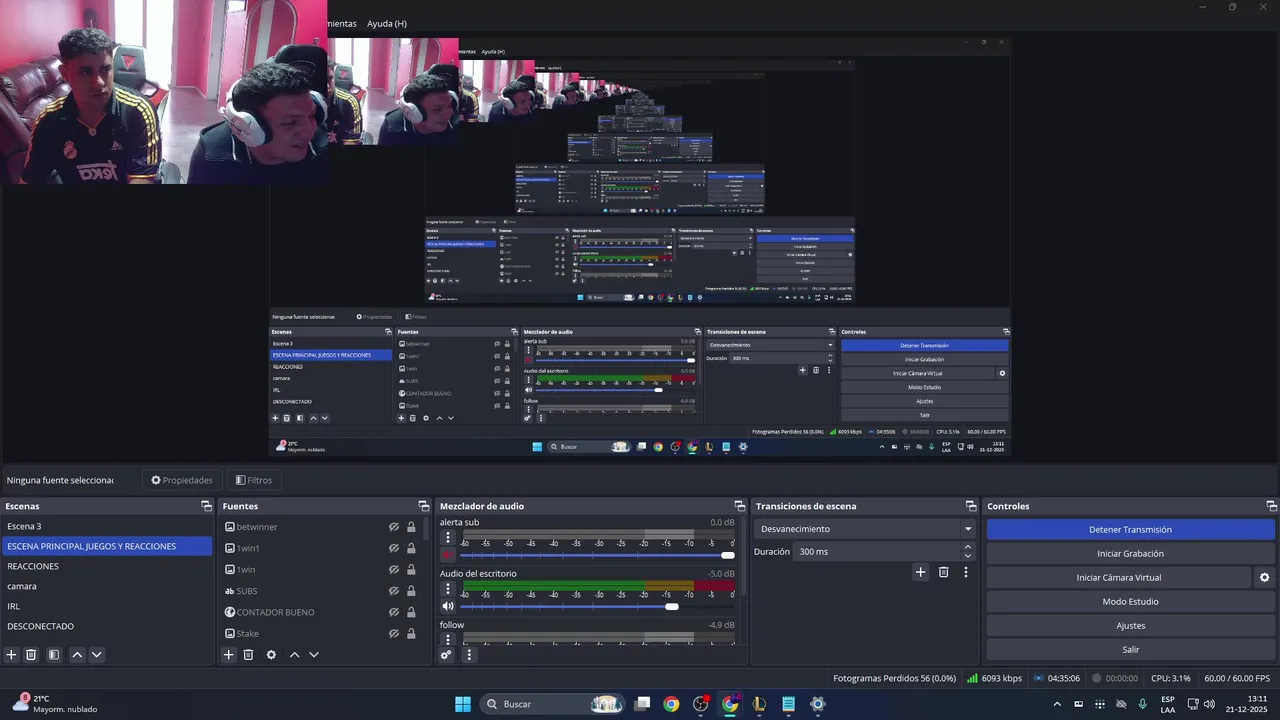Image resolution: width=1280 pixels, height=720 pixels.
Task: Open audio mixer options menu at bottom
Action: 469,655
